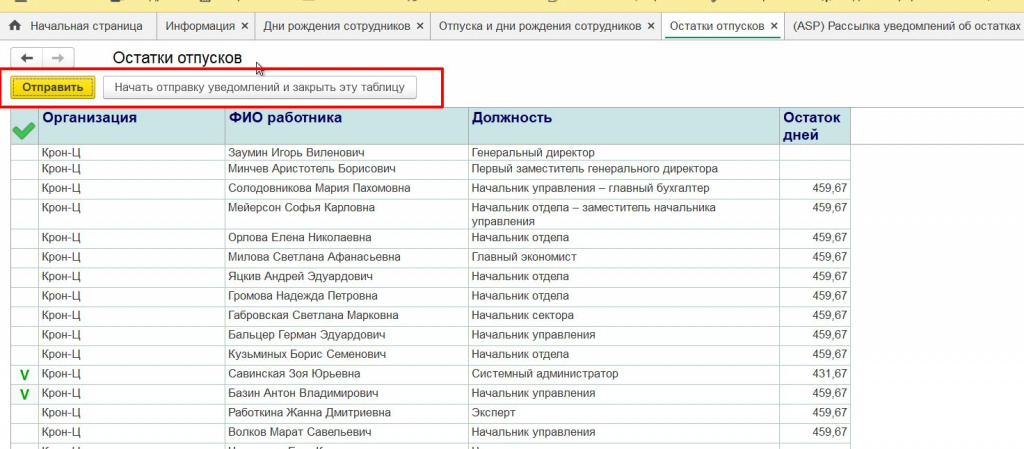Check the mark cell for Волков Марат Савельевич
The width and height of the screenshot is (1024, 449).
coord(25,433)
